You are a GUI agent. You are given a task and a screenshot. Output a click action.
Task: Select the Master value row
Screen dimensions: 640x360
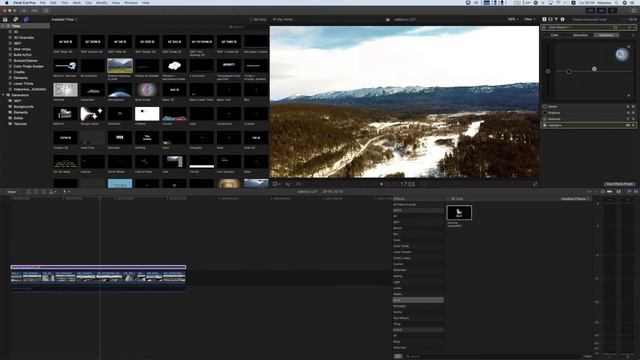589,107
